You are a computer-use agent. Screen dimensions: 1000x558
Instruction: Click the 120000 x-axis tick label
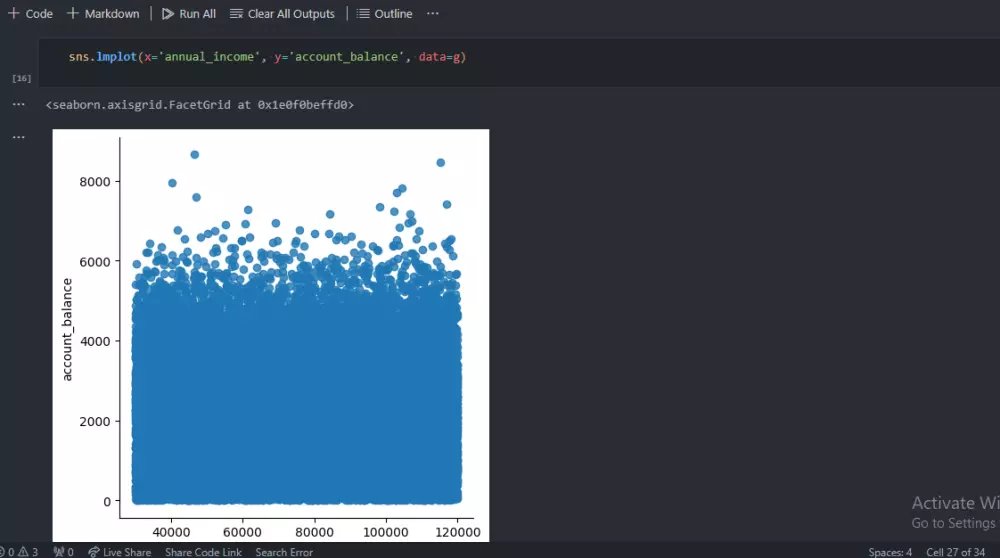click(457, 532)
